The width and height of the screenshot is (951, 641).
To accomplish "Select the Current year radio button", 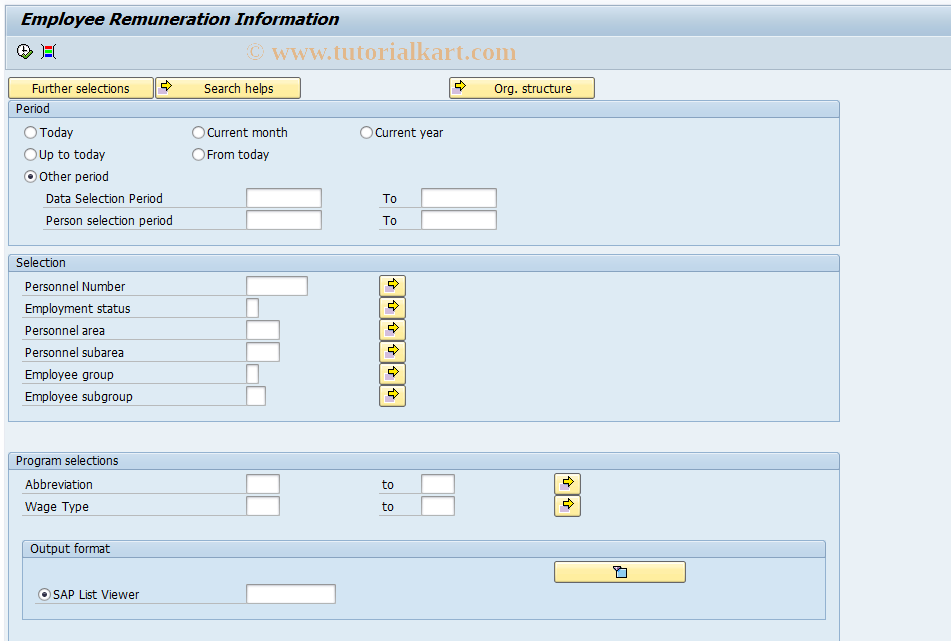I will click(x=366, y=132).
